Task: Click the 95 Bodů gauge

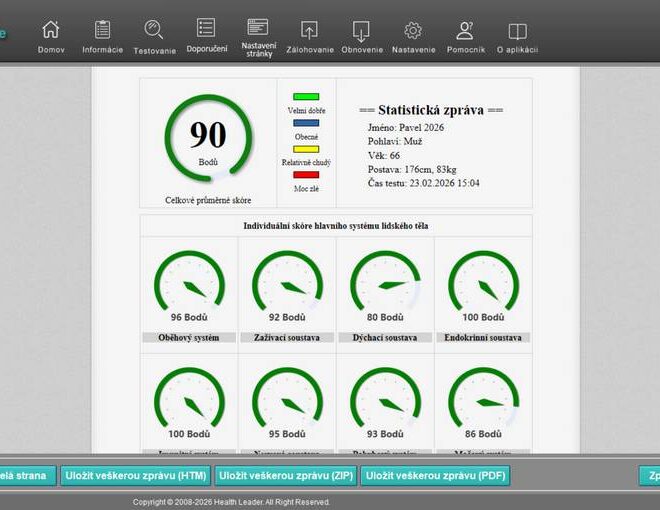Action: click(x=287, y=402)
